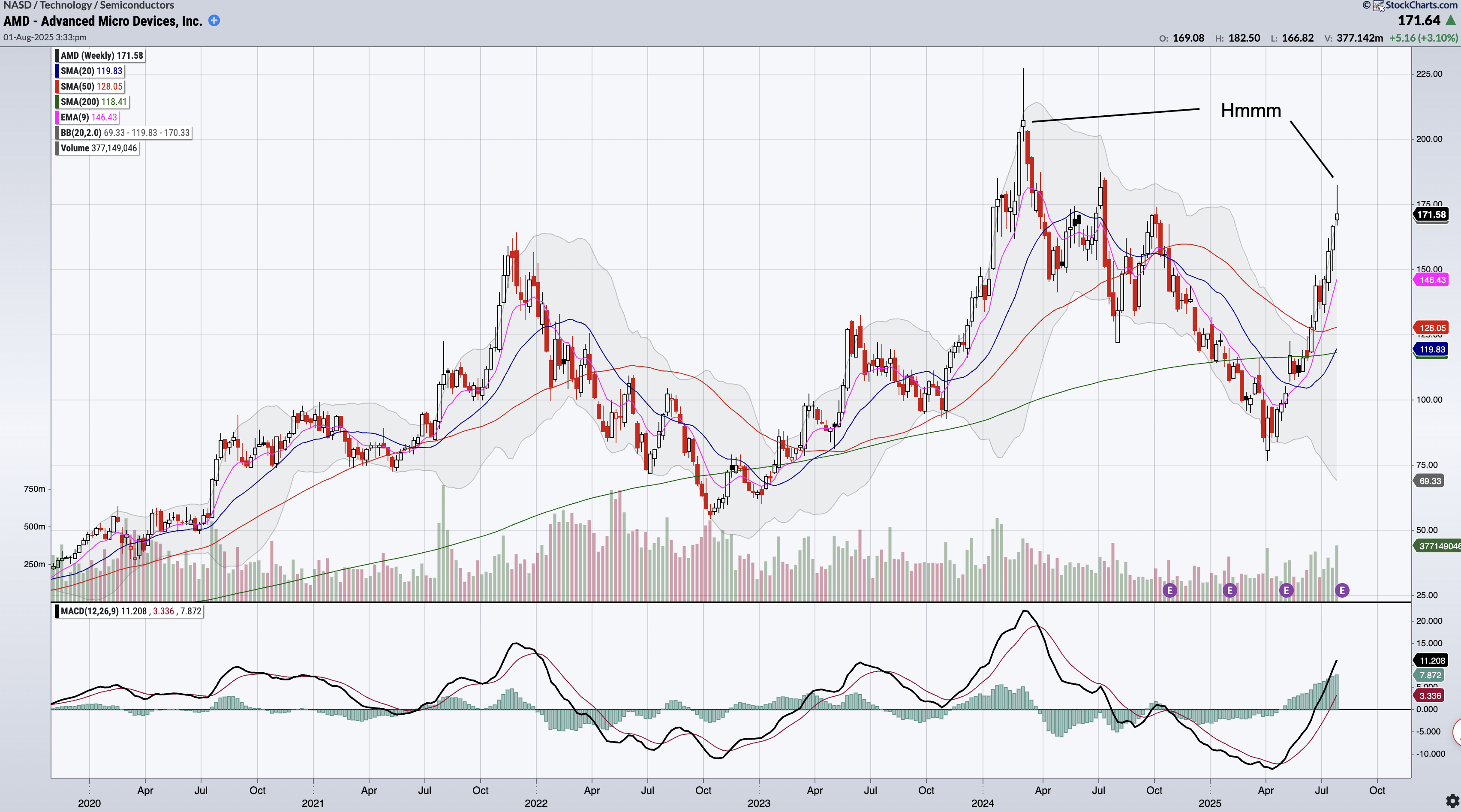This screenshot has height=812, width=1461.
Task: Click the blue plus icon beside AMD title
Action: (214, 21)
